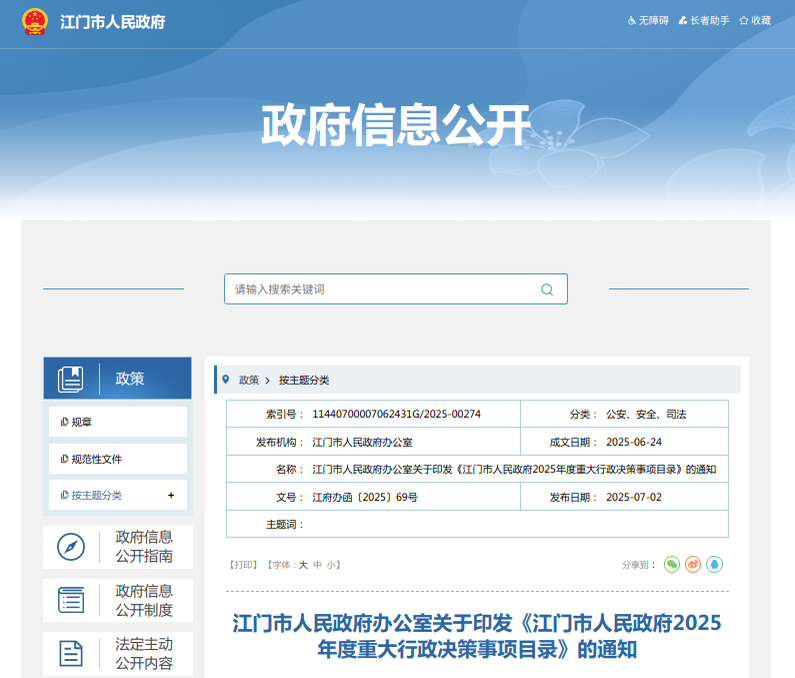The image size is (795, 678).
Task: Click the compass icon for 政府信息公开指南
Action: click(71, 547)
